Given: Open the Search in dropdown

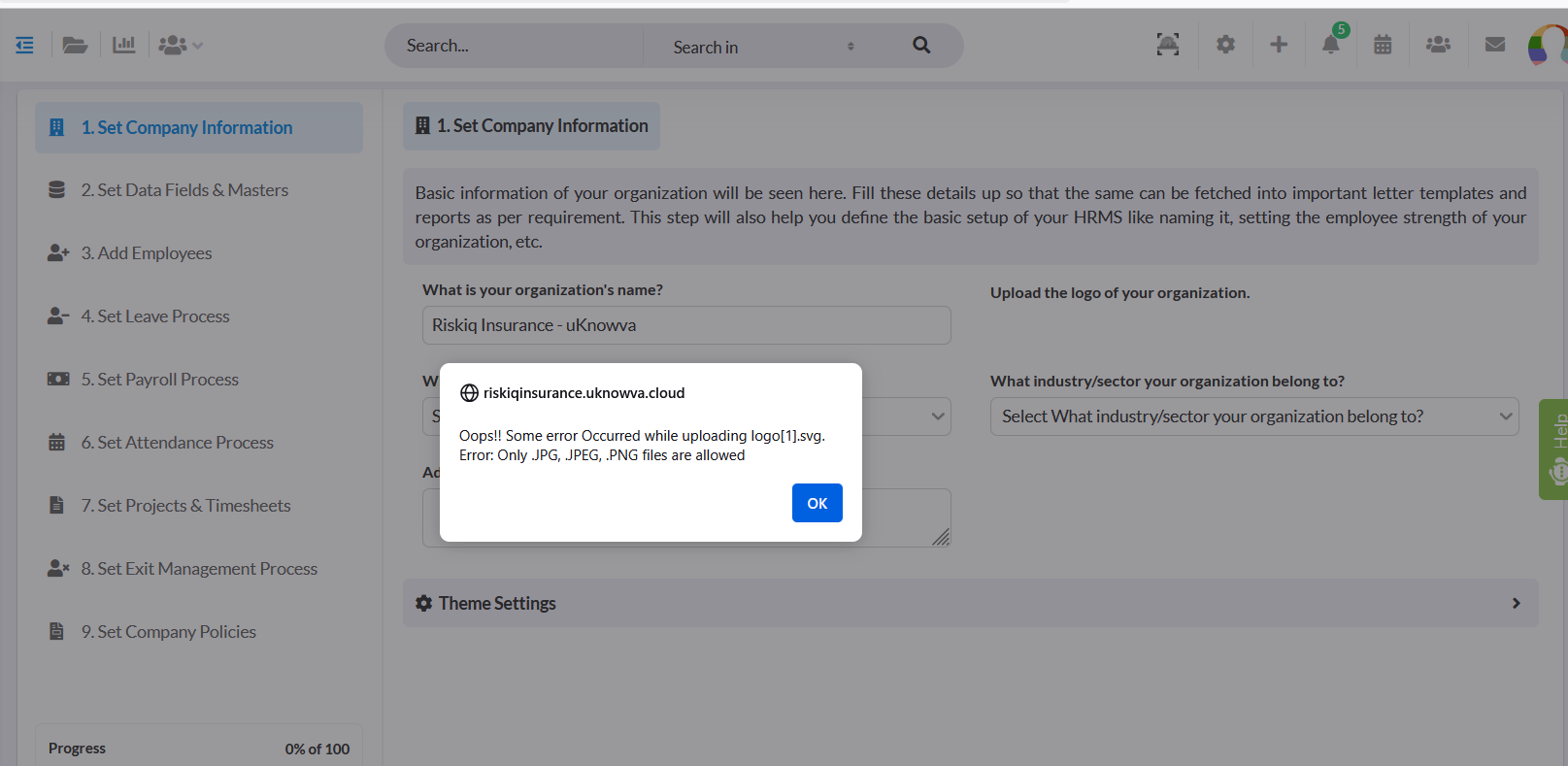Looking at the screenshot, I should pyautogui.click(x=764, y=47).
